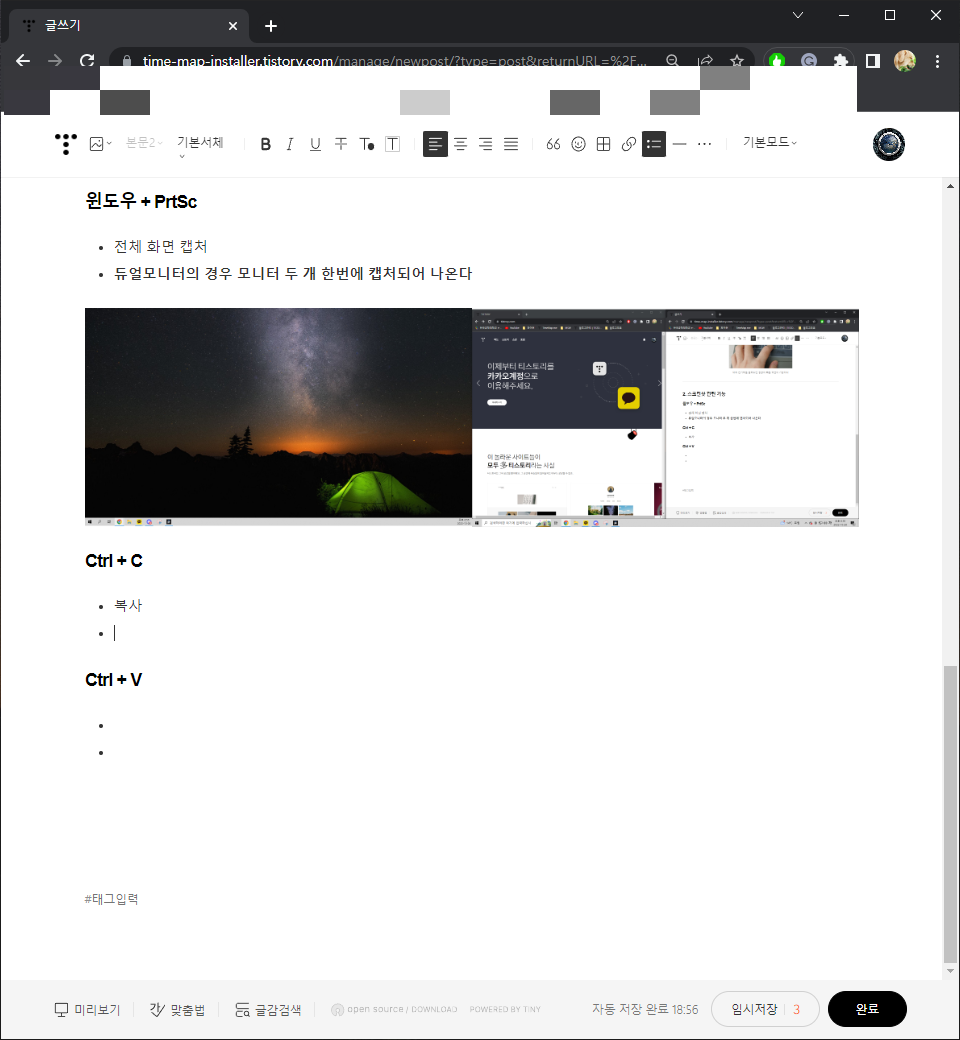This screenshot has height=1040, width=960.
Task: Click 임시저장 temporary save button
Action: pyautogui.click(x=765, y=1009)
